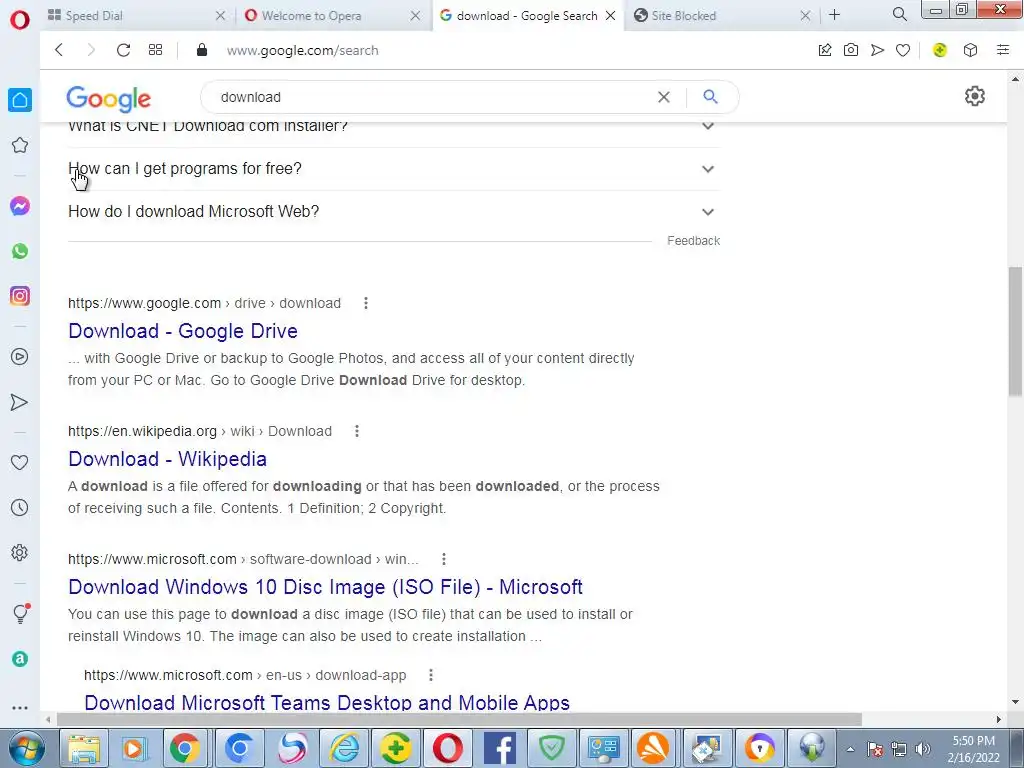
Task: Open sidebar three-dots setup menu
Action: pyautogui.click(x=20, y=707)
